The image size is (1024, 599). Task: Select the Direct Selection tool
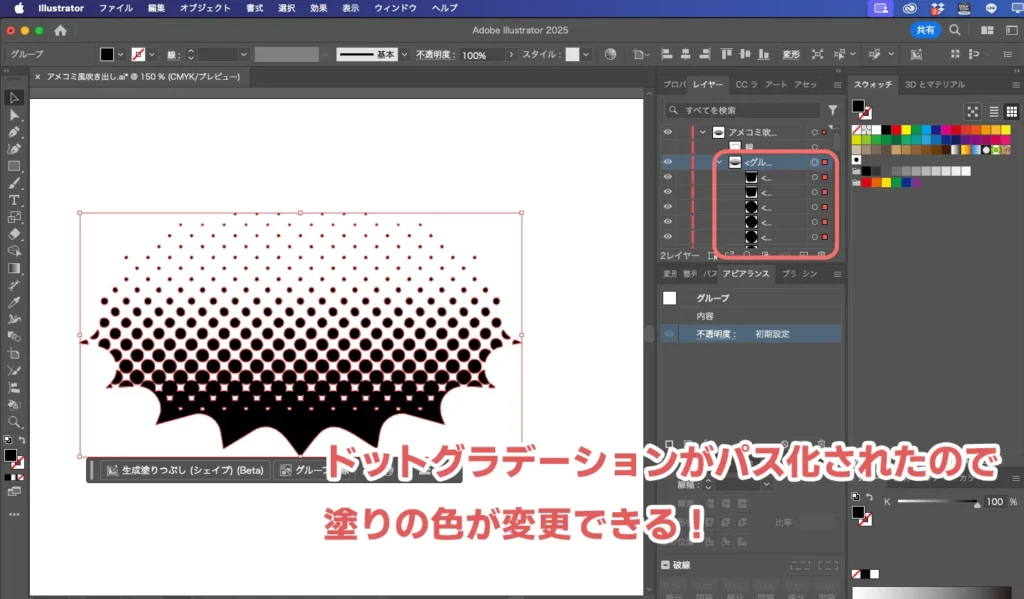(x=14, y=115)
